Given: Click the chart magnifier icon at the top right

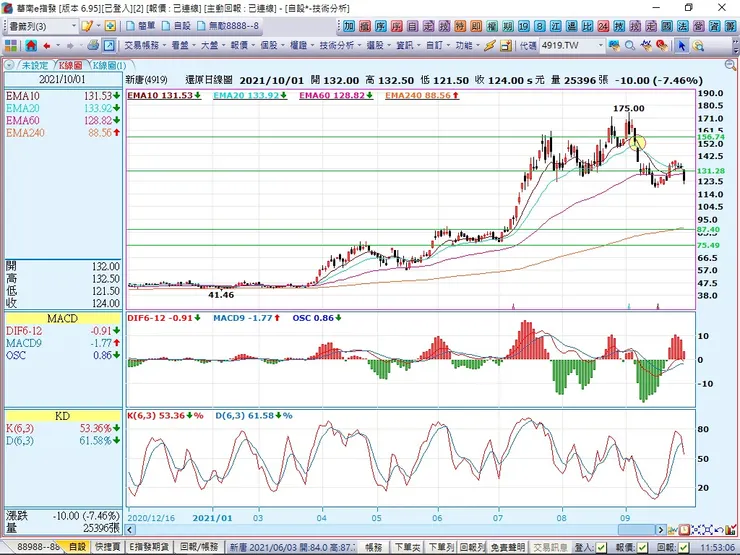Looking at the screenshot, I should tap(730, 65).
